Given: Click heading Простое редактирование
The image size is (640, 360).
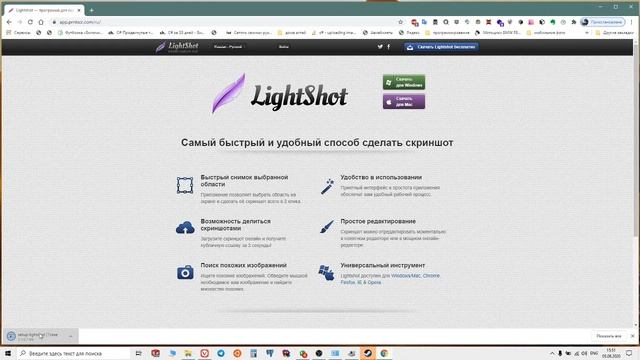Looking at the screenshot, I should click(378, 221).
